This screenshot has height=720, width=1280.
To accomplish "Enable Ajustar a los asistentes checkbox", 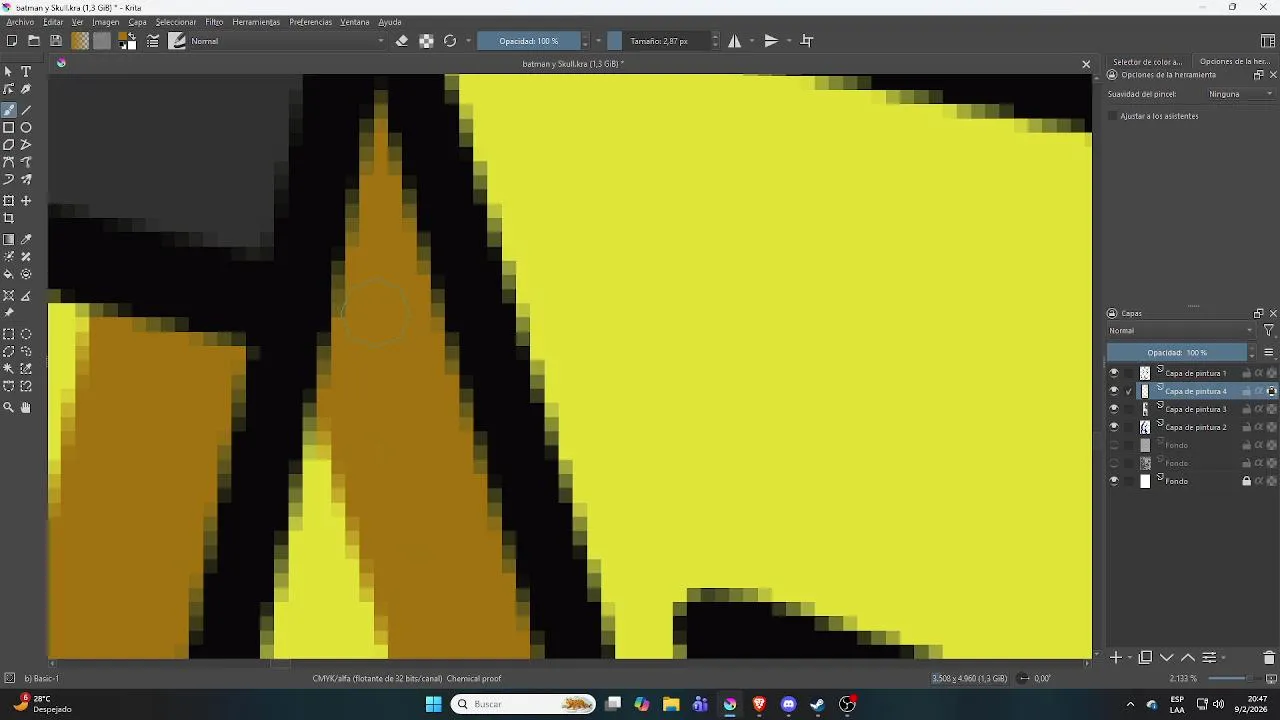I will [1112, 116].
